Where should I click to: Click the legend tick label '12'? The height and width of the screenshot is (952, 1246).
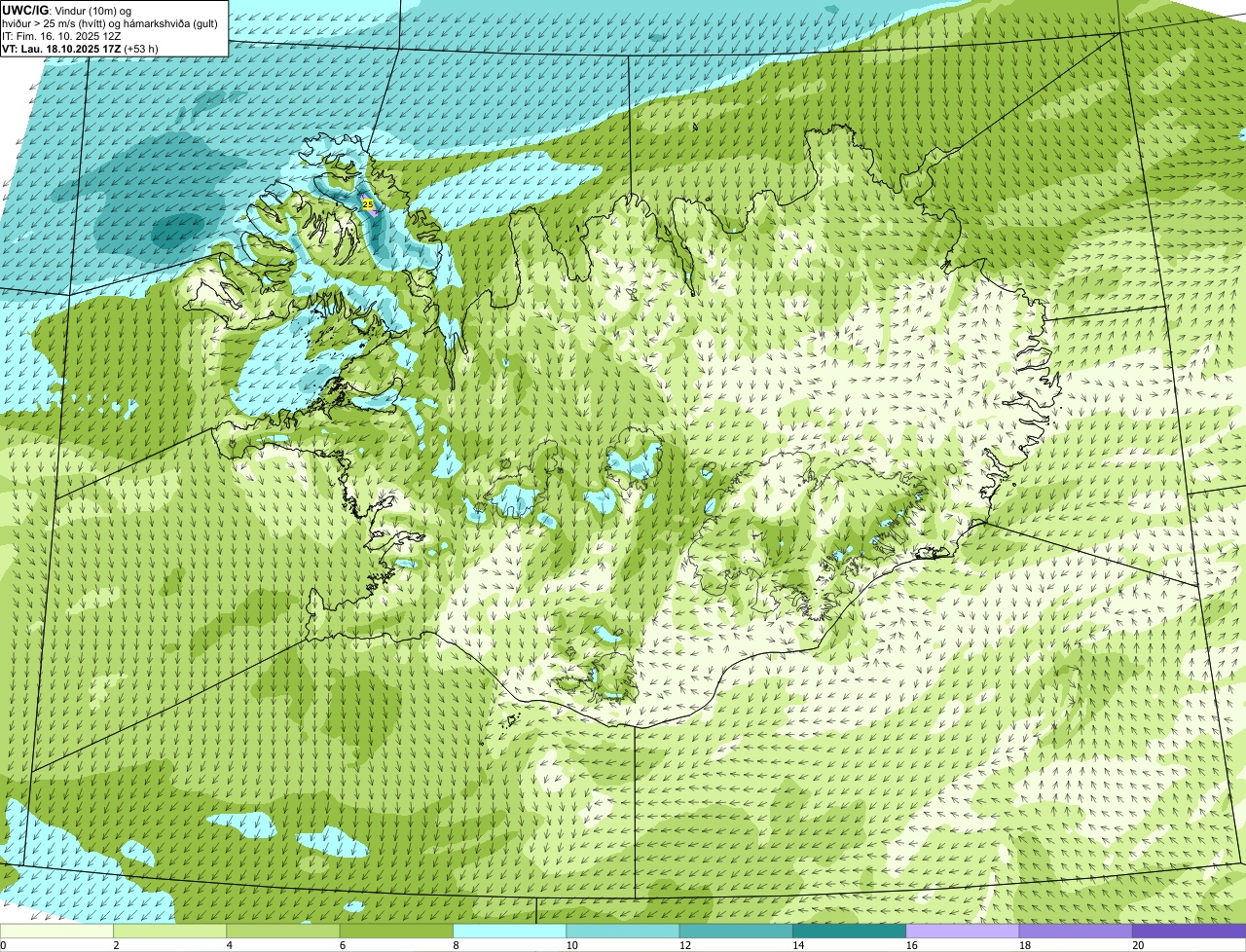684,945
